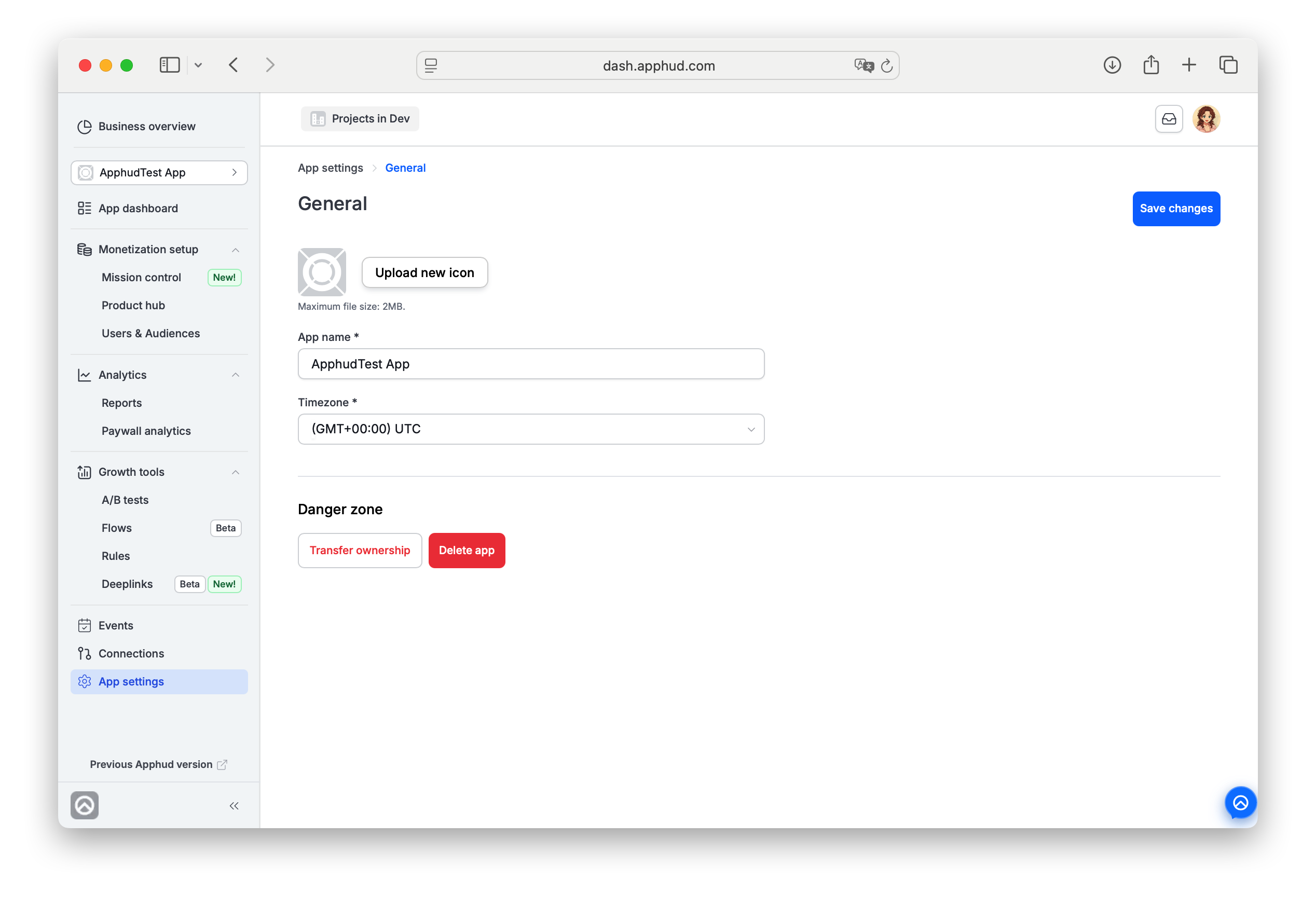Click the app icon placeholder thumbnail

point(322,272)
